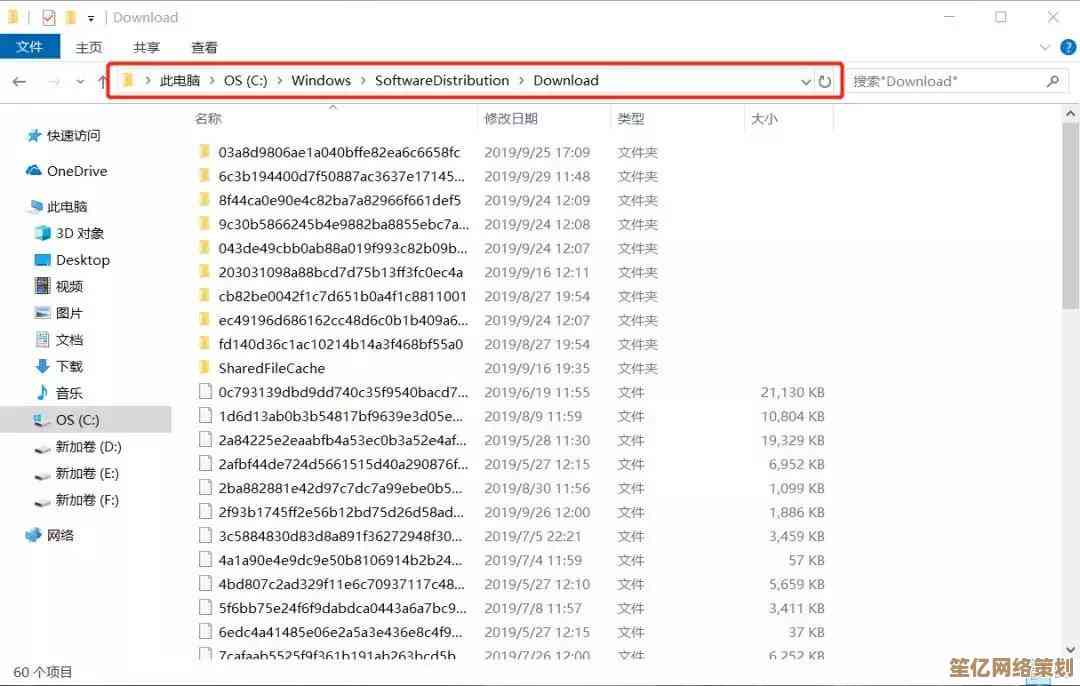The width and height of the screenshot is (1080, 686).
Task: Click the blue Help question mark icon
Action: coord(1066,47)
